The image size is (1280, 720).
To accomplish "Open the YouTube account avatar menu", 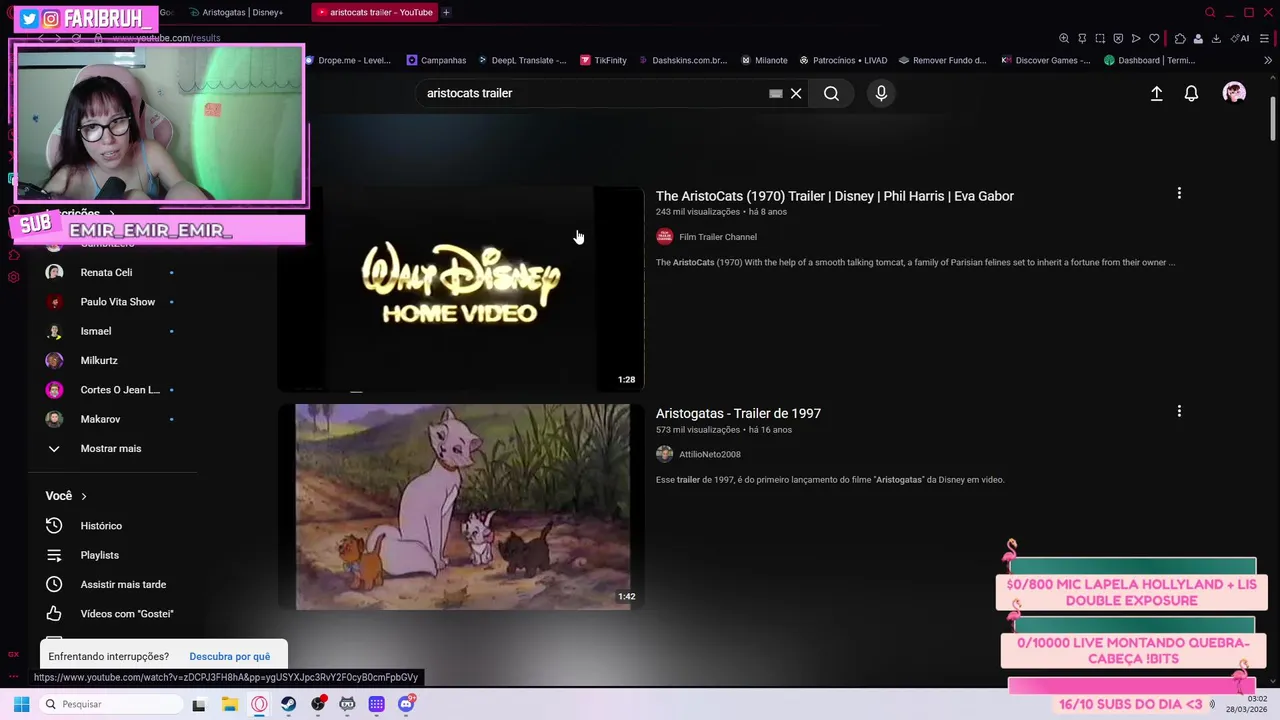I will [1234, 93].
